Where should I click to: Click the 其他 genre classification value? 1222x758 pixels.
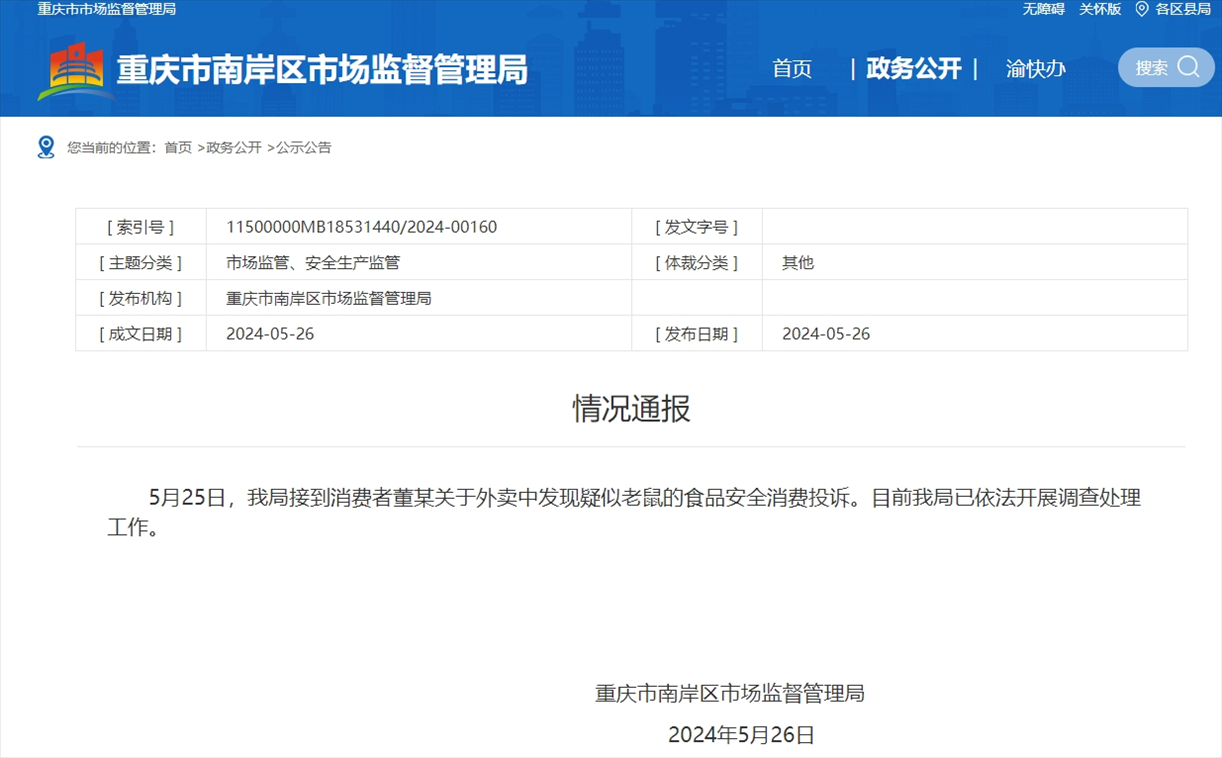[x=798, y=263]
